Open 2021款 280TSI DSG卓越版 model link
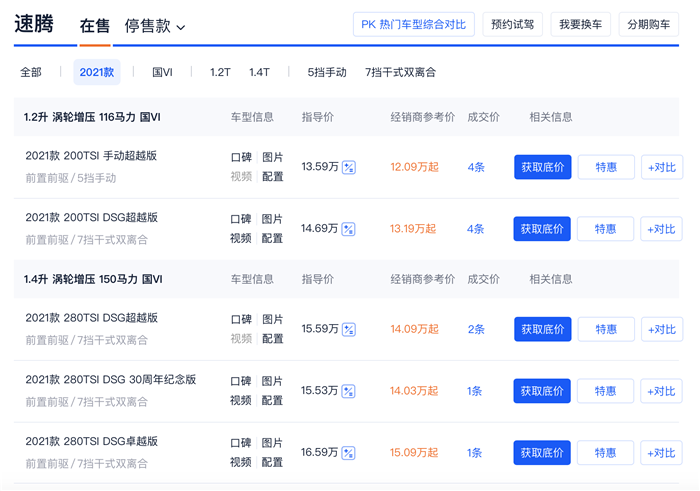The width and height of the screenshot is (700, 491). click(92, 441)
